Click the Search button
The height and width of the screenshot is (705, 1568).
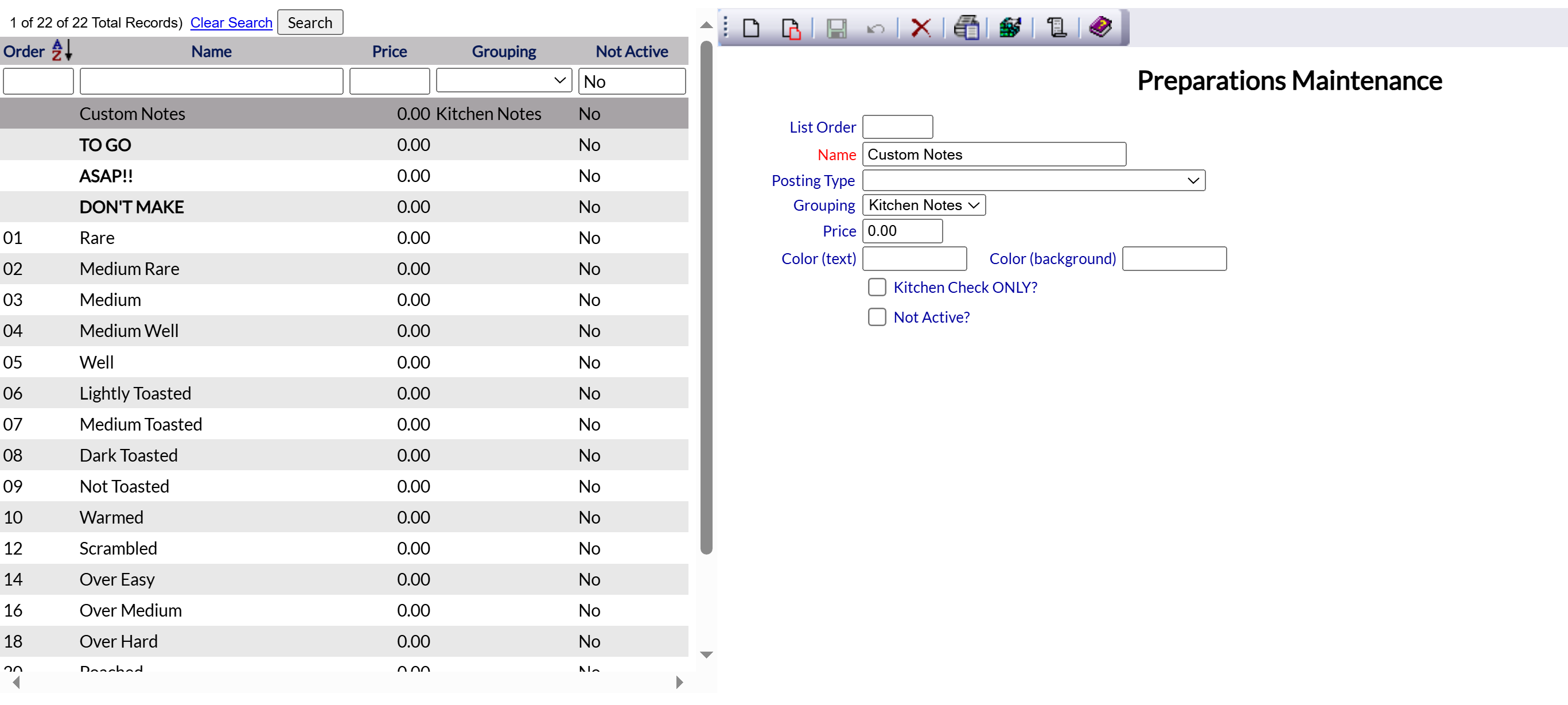310,22
